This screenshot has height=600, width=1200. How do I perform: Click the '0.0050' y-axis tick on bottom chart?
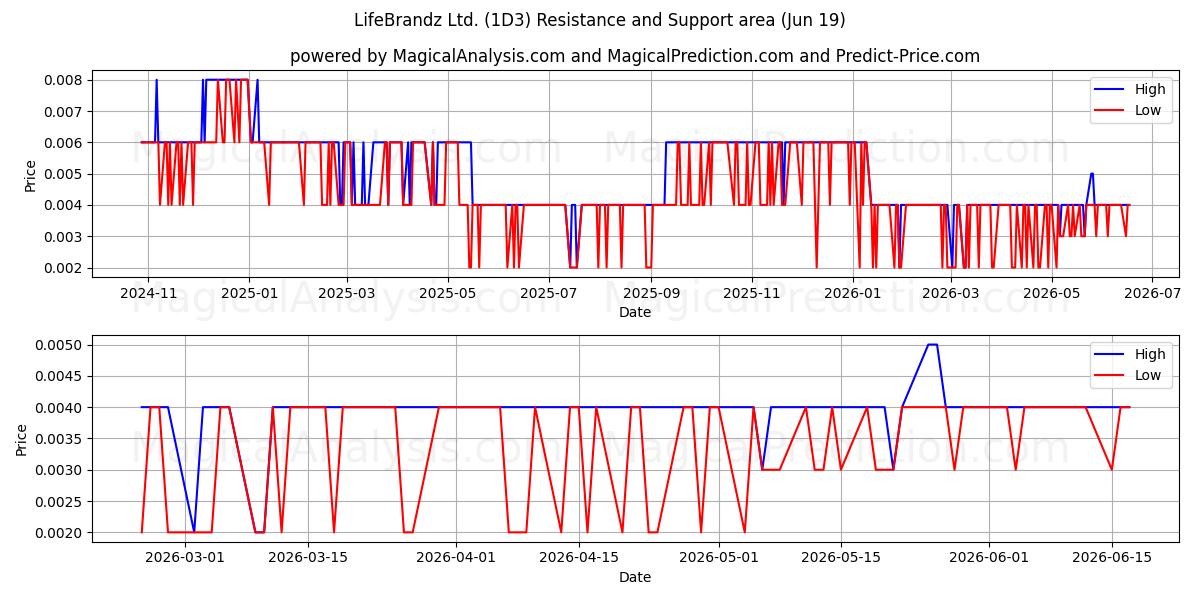61,345
